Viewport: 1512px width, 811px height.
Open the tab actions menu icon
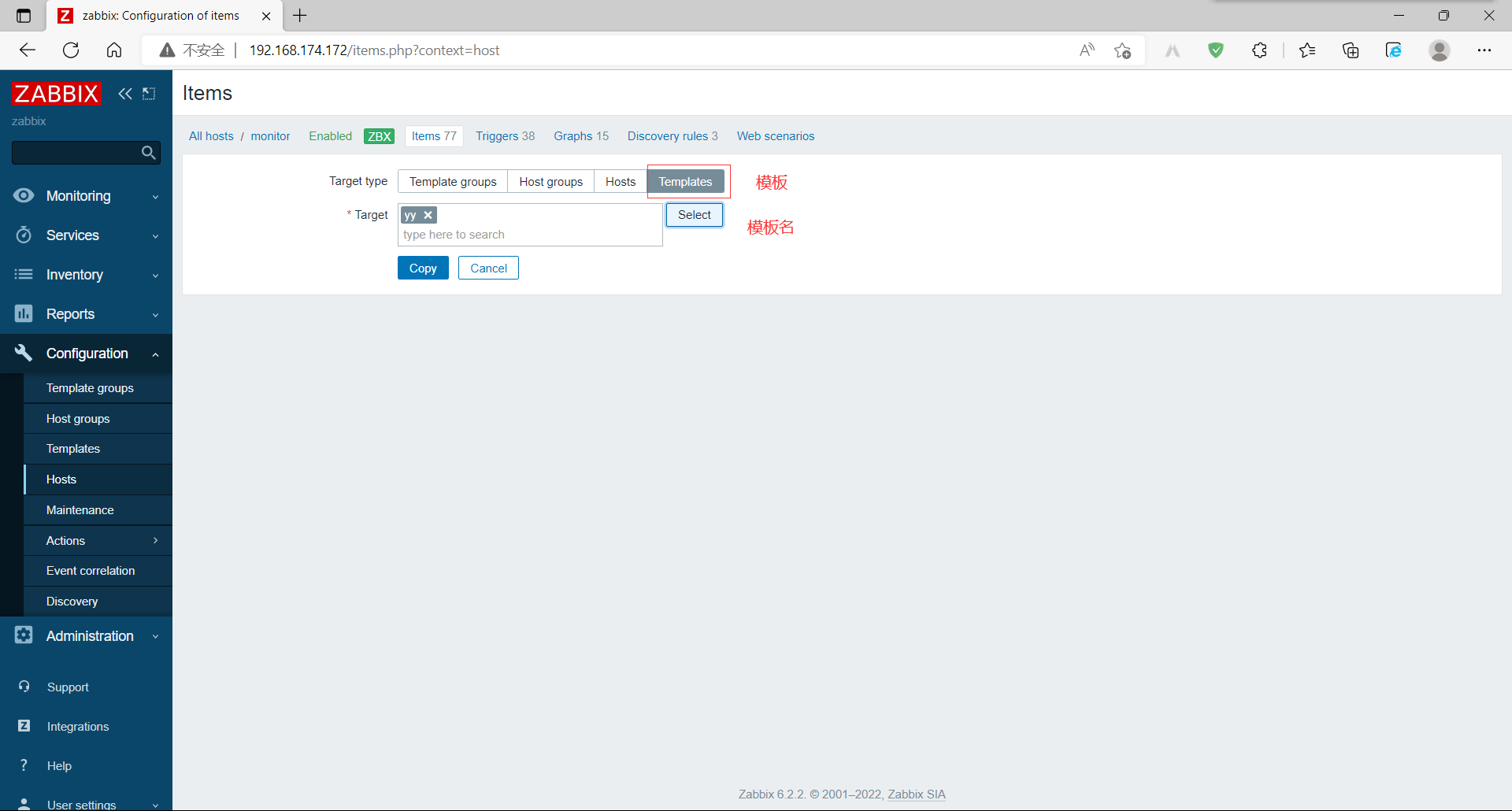tap(24, 16)
